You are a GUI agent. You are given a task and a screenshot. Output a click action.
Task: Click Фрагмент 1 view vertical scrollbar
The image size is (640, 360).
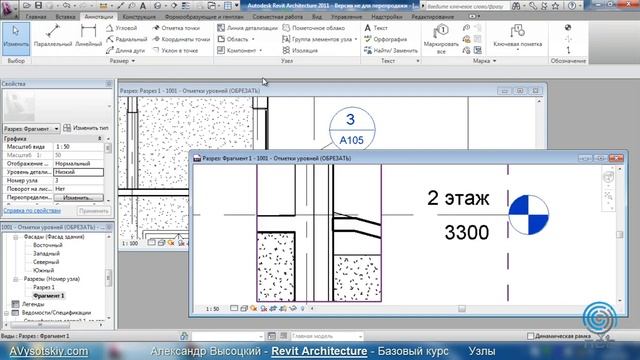point(620,234)
